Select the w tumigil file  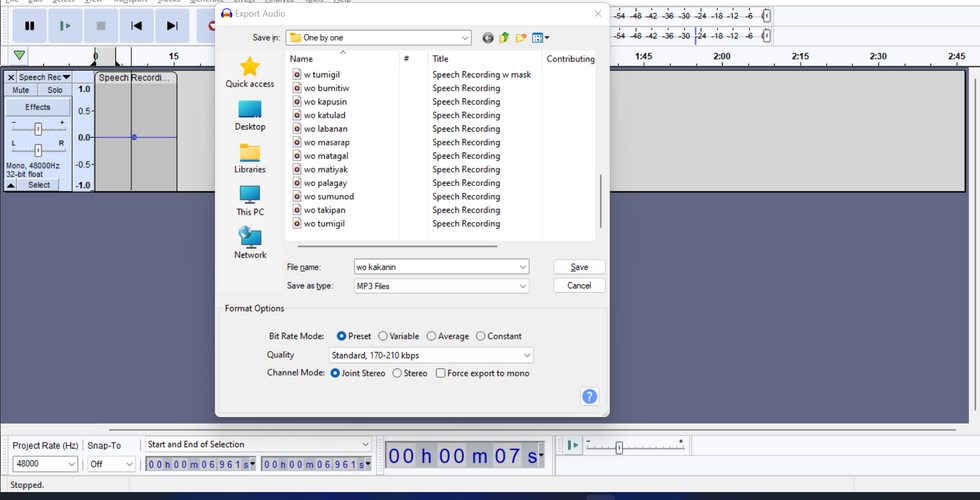pos(321,74)
